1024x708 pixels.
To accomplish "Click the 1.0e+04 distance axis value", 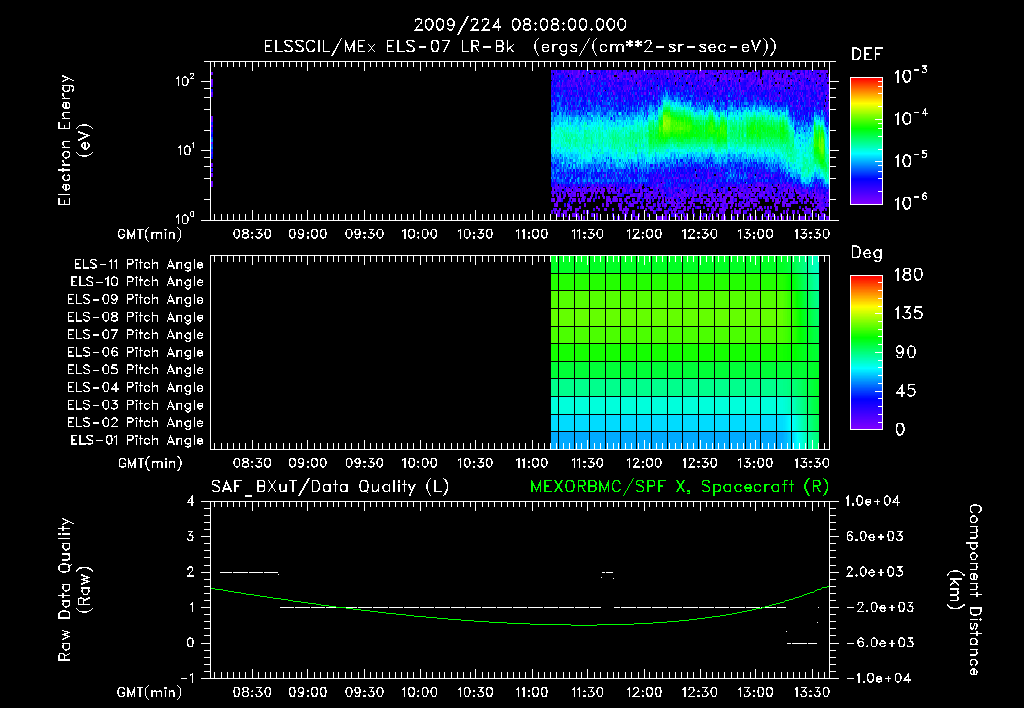I will 872,502.
